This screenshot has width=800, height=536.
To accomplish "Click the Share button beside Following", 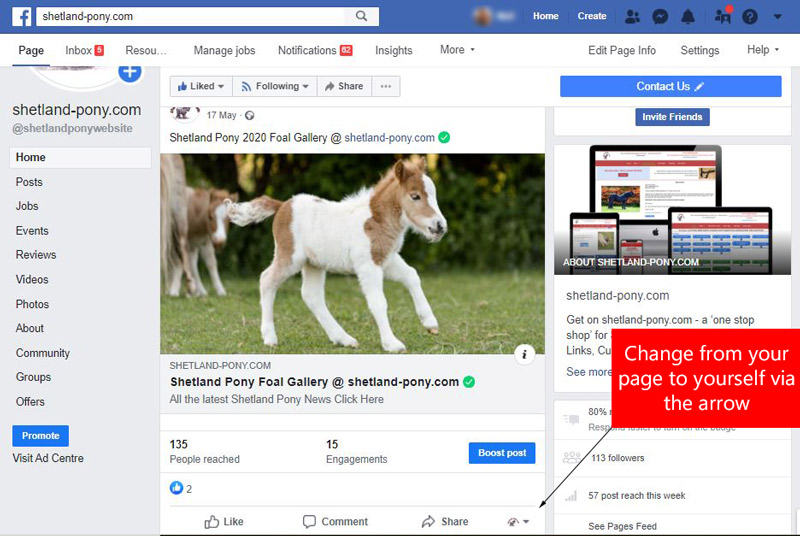I will click(x=344, y=86).
